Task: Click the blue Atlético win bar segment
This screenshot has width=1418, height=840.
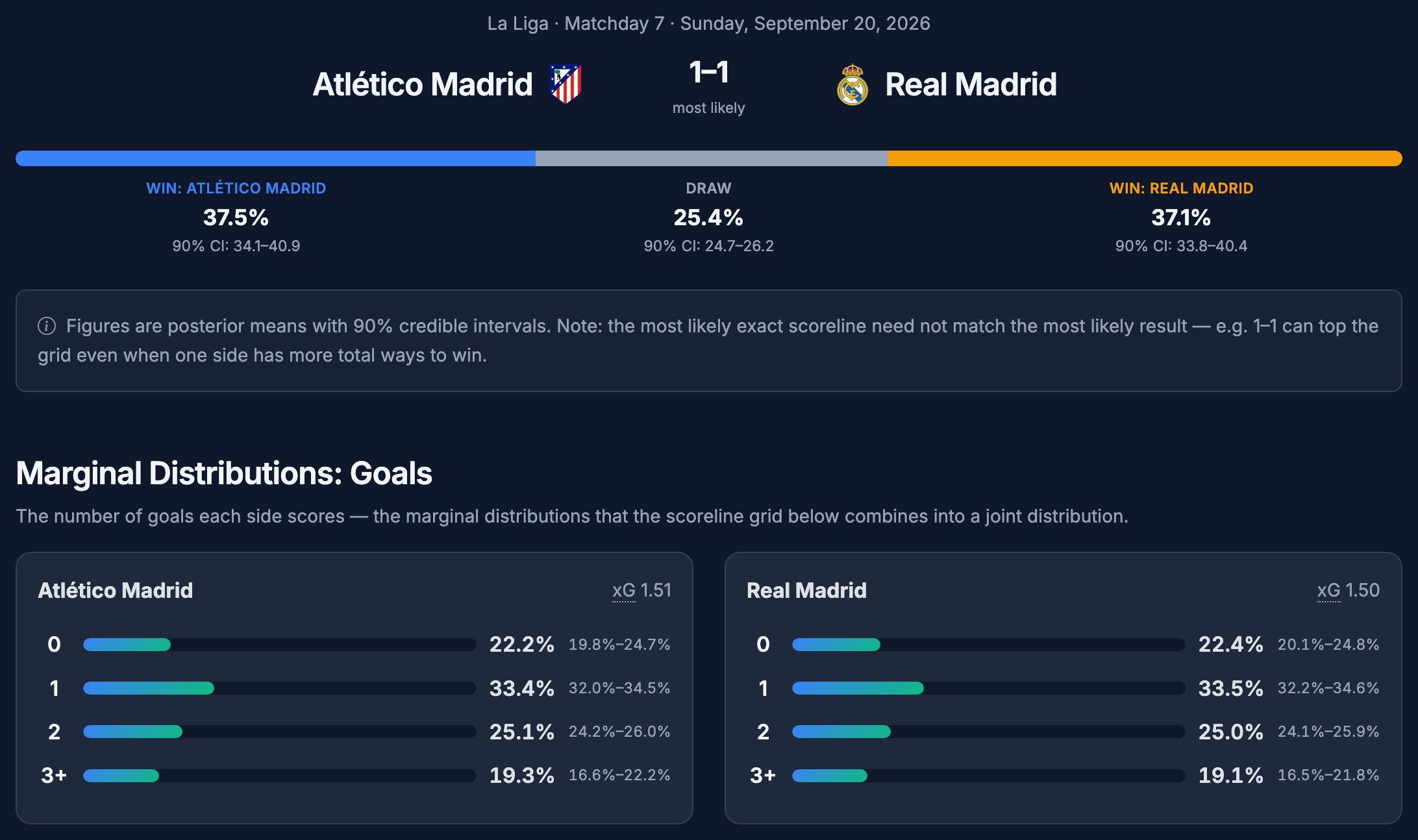Action: click(x=275, y=158)
